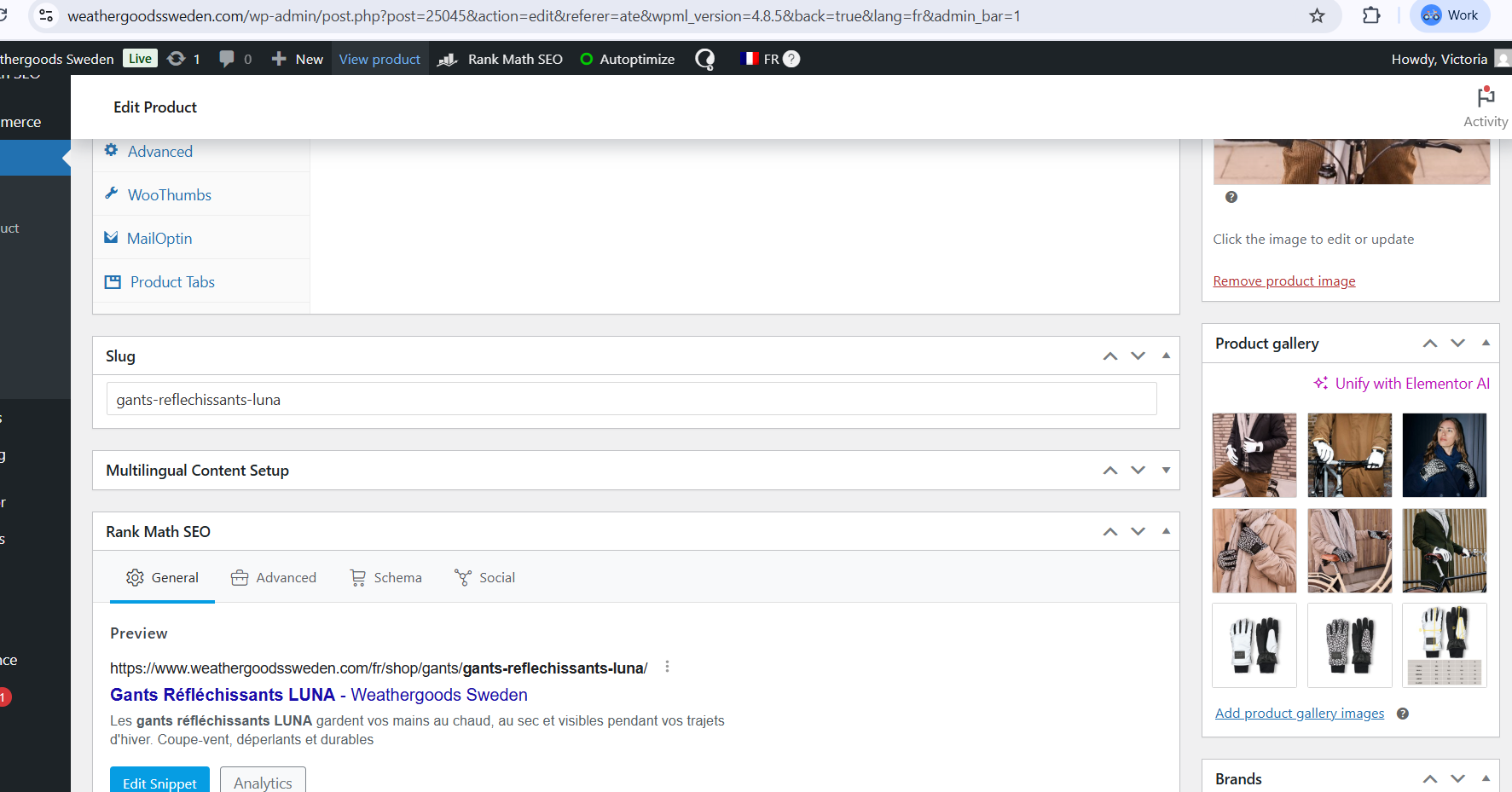Move Slug panel up
This screenshot has height=792, width=1512.
tap(1109, 356)
